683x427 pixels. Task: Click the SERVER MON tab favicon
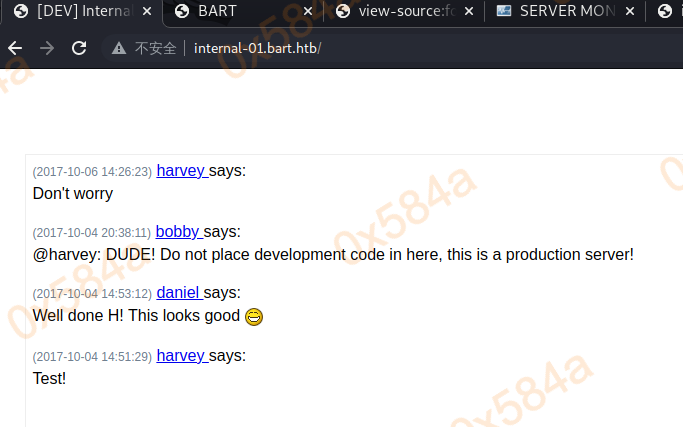(x=503, y=12)
